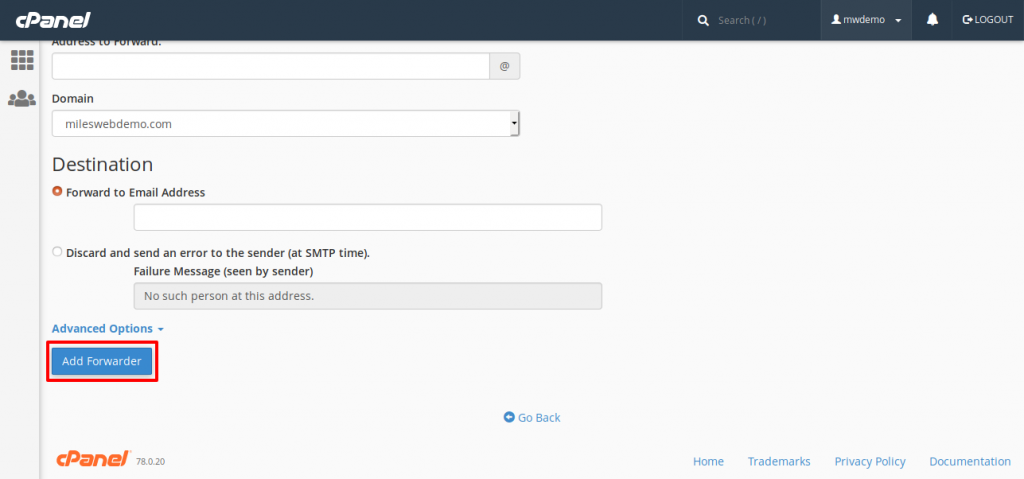This screenshot has width=1024, height=479.
Task: Click the cPanel footer logo
Action: (x=92, y=460)
